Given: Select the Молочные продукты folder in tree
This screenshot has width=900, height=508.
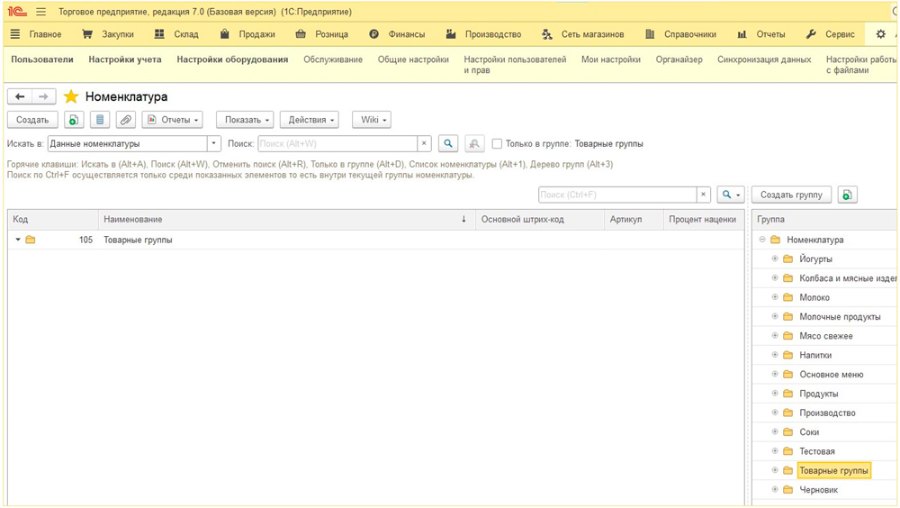Looking at the screenshot, I should 840,317.
